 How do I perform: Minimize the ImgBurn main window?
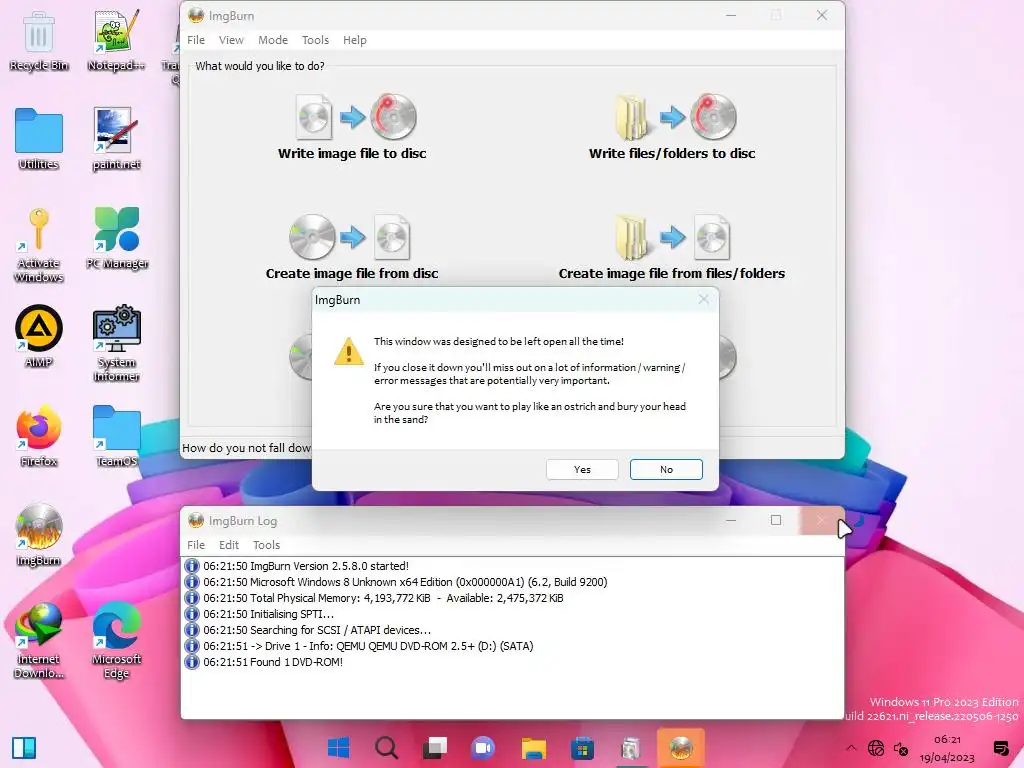[x=731, y=15]
